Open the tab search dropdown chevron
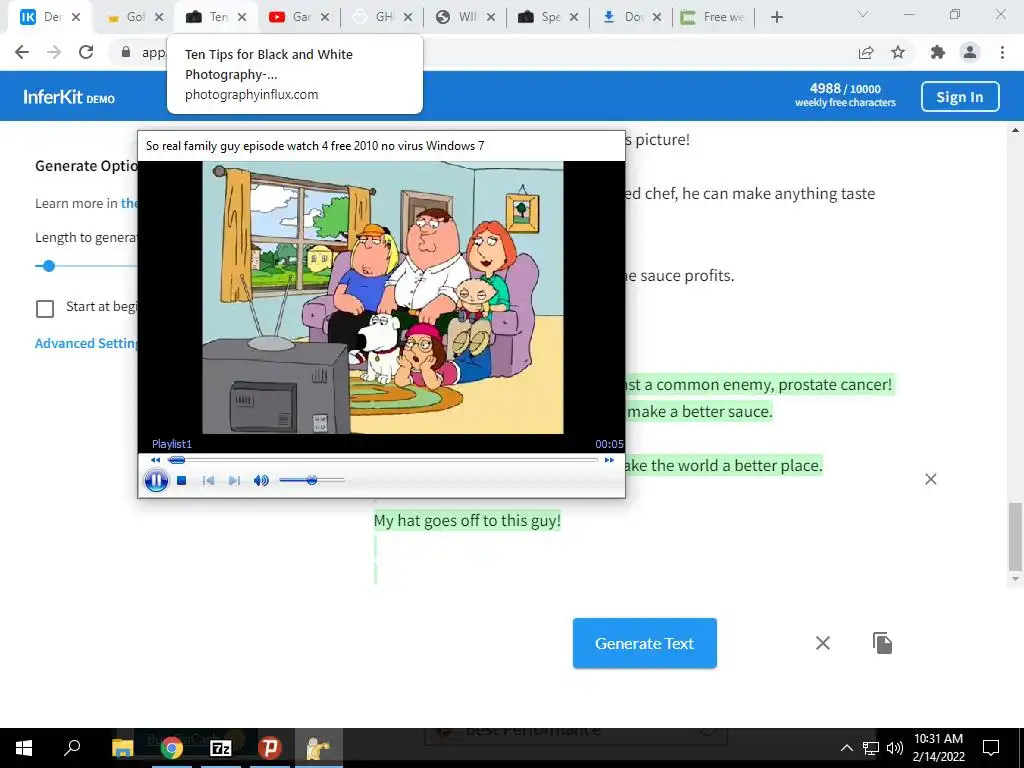The image size is (1024, 768). [x=863, y=14]
